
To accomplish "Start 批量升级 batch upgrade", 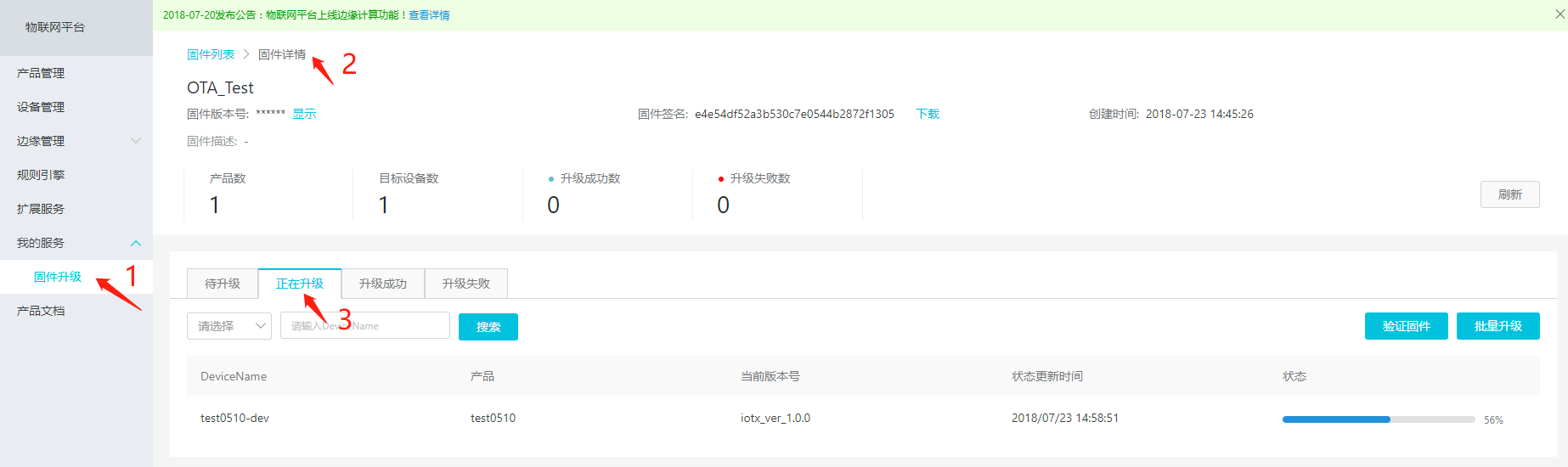I will coord(1497,326).
